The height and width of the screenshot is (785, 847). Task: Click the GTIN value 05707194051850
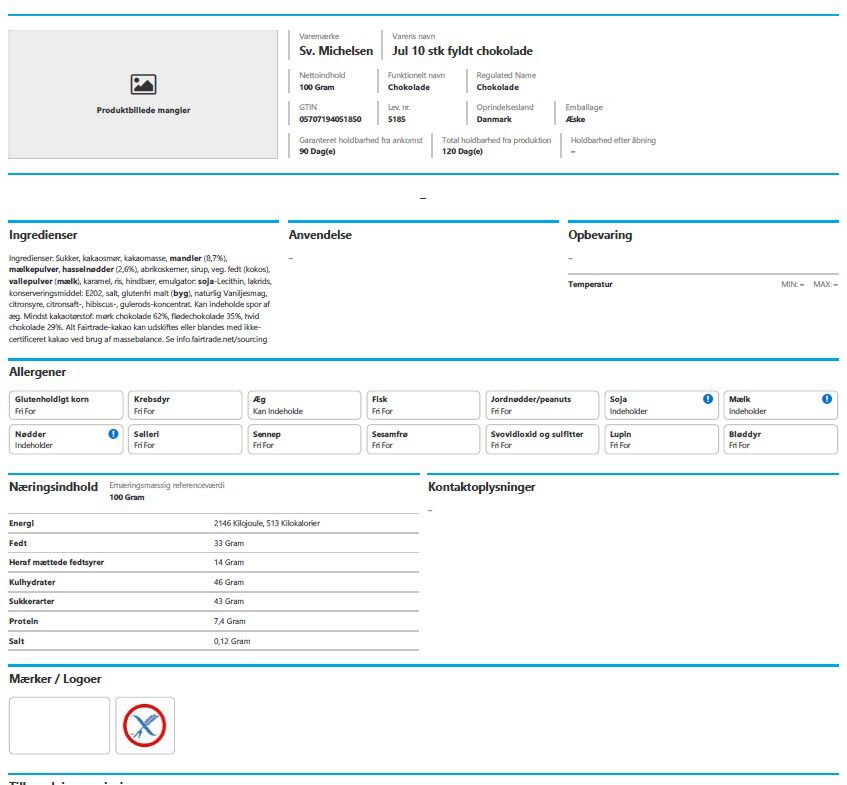tap(330, 119)
